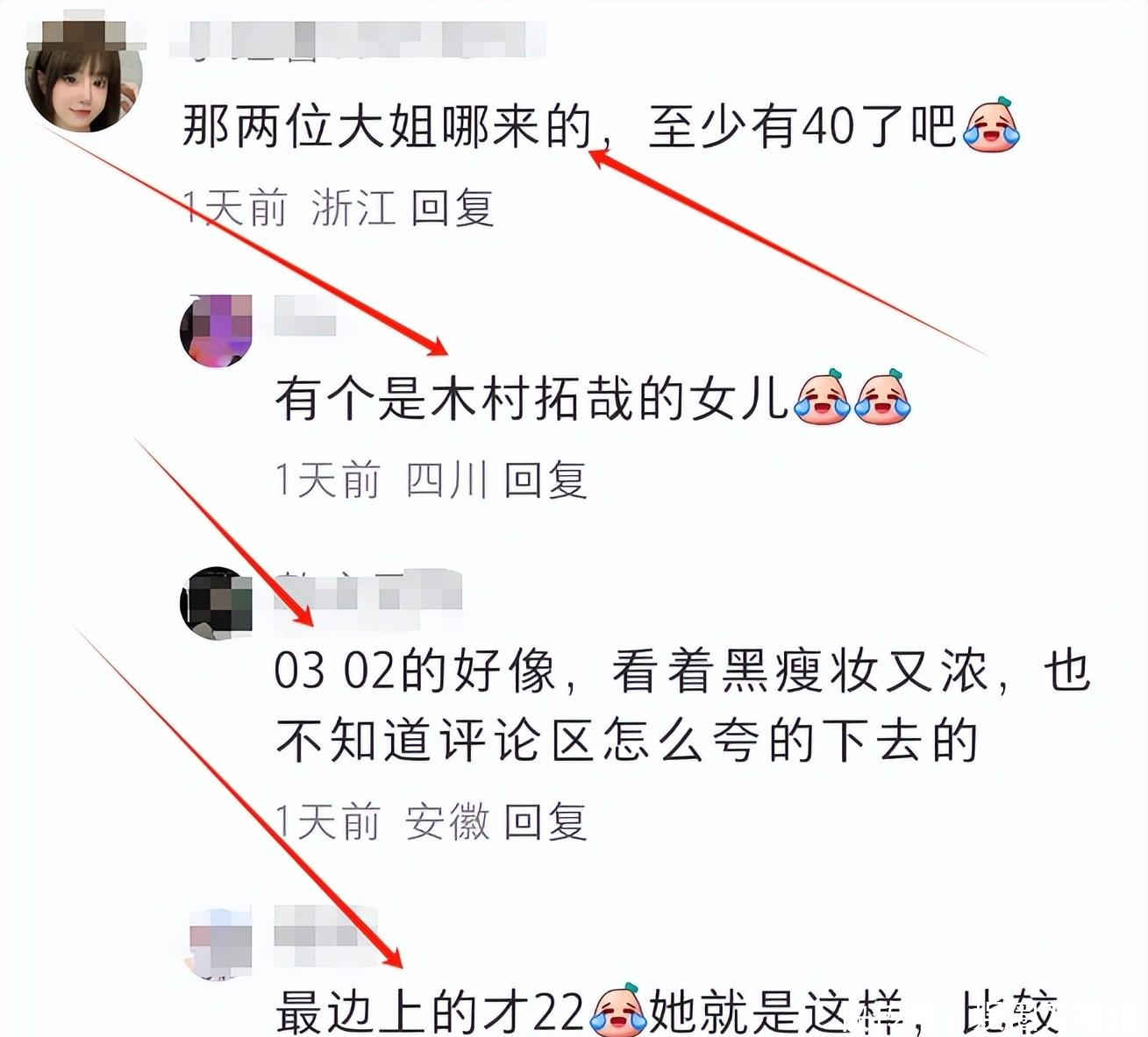Tap the second emoji after 木村拓哉的女儿
The image size is (1148, 1037).
(883, 397)
